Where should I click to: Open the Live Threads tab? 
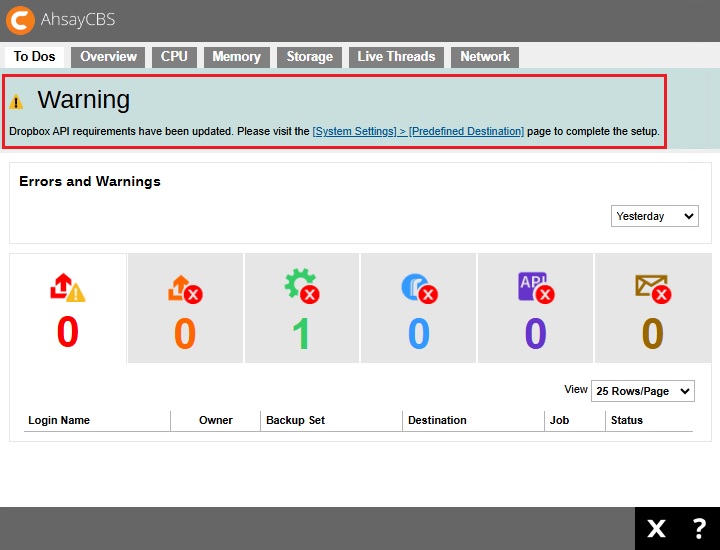(x=396, y=57)
